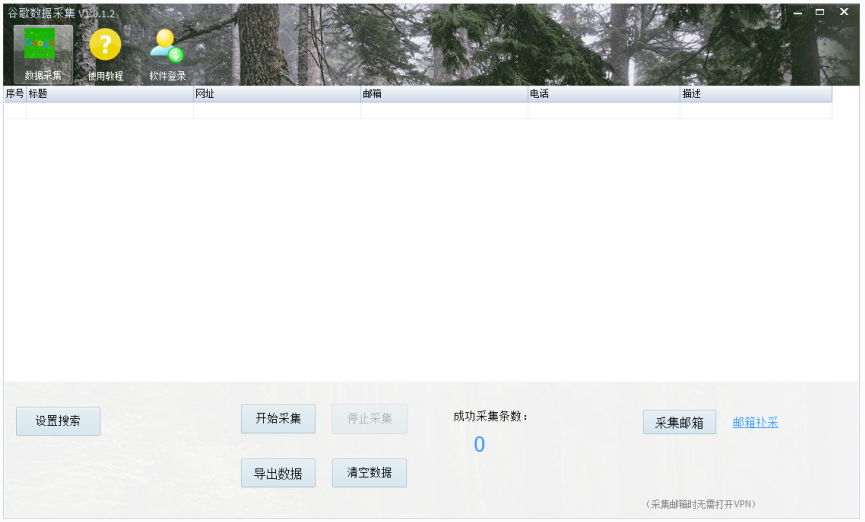Clear results with 清空数据 button
865x522 pixels.
point(369,473)
